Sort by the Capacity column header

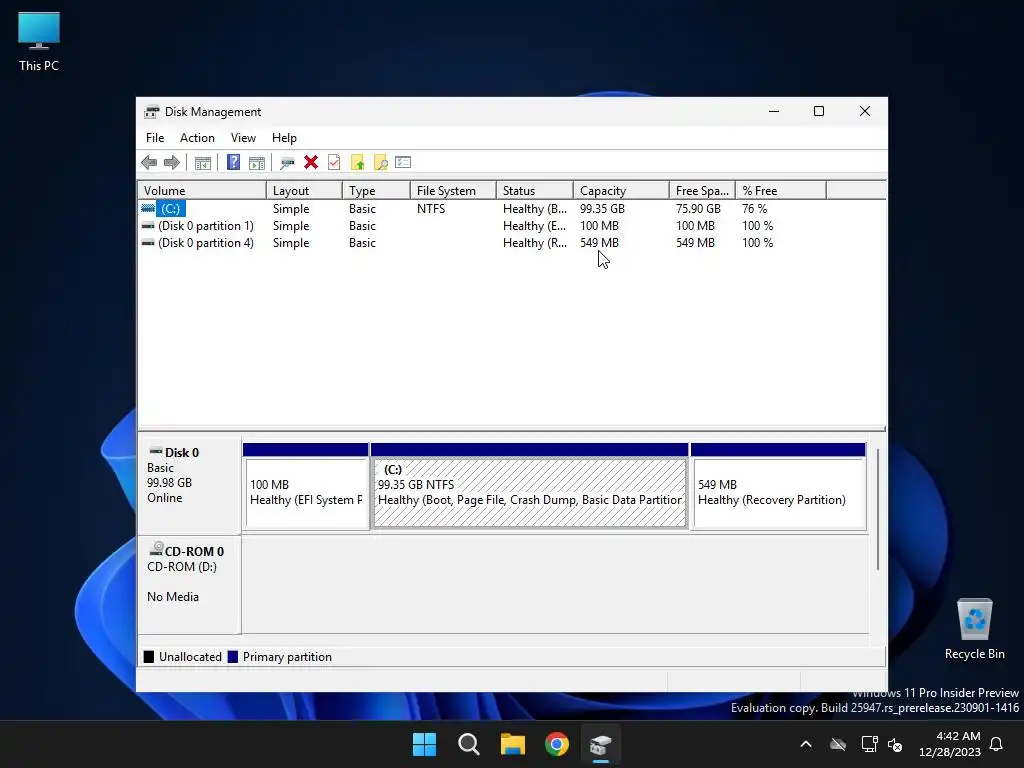coord(621,191)
